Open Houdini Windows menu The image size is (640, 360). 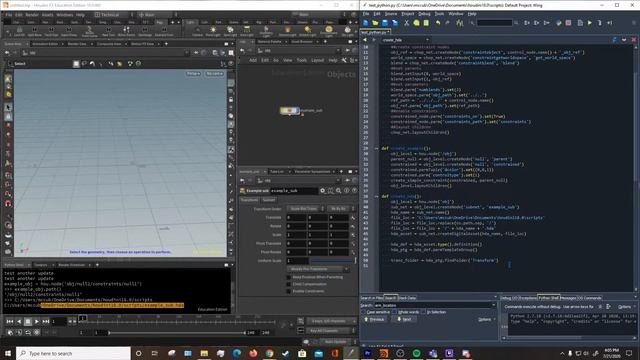point(64,15)
